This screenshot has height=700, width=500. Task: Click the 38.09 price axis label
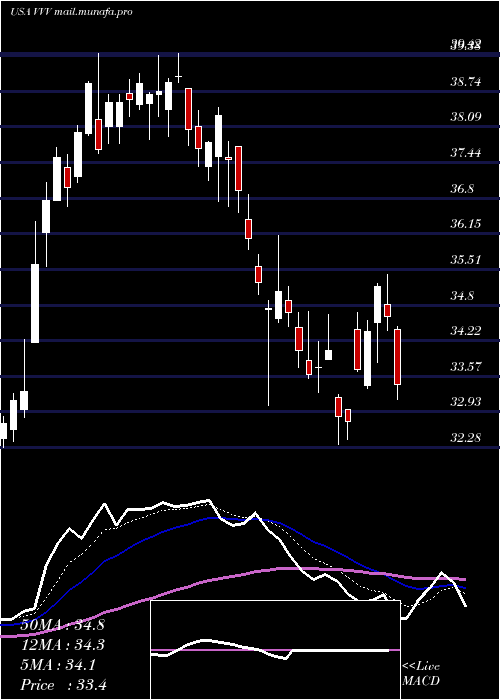(466, 117)
